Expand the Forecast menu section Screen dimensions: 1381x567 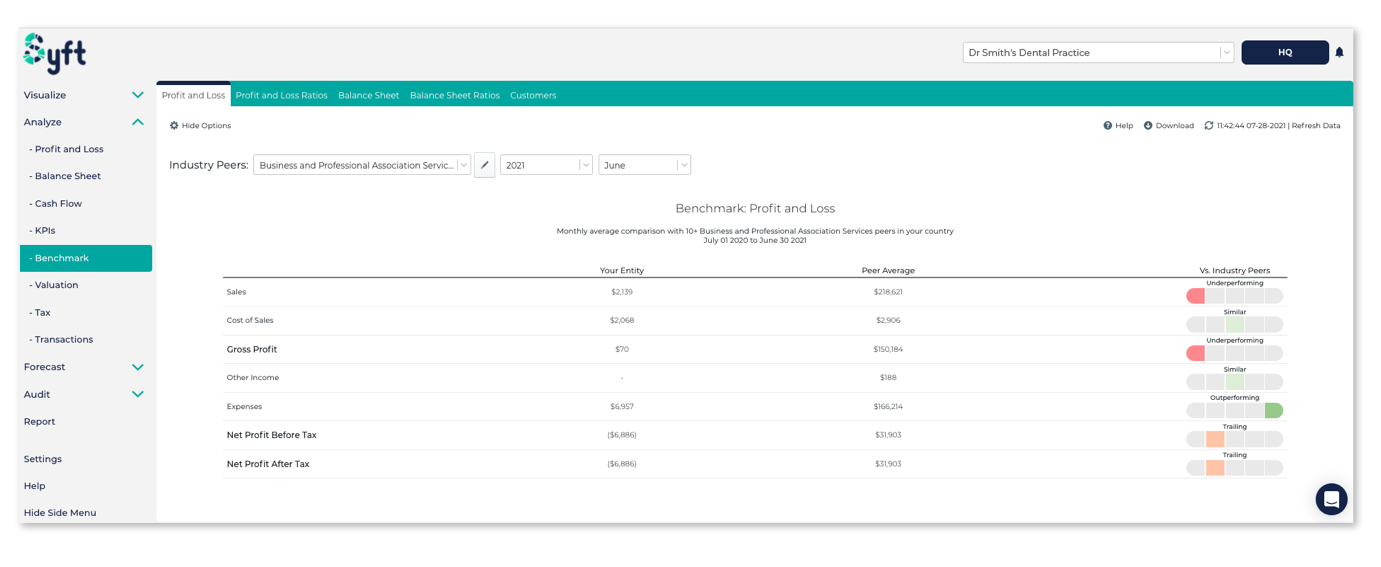tap(85, 367)
